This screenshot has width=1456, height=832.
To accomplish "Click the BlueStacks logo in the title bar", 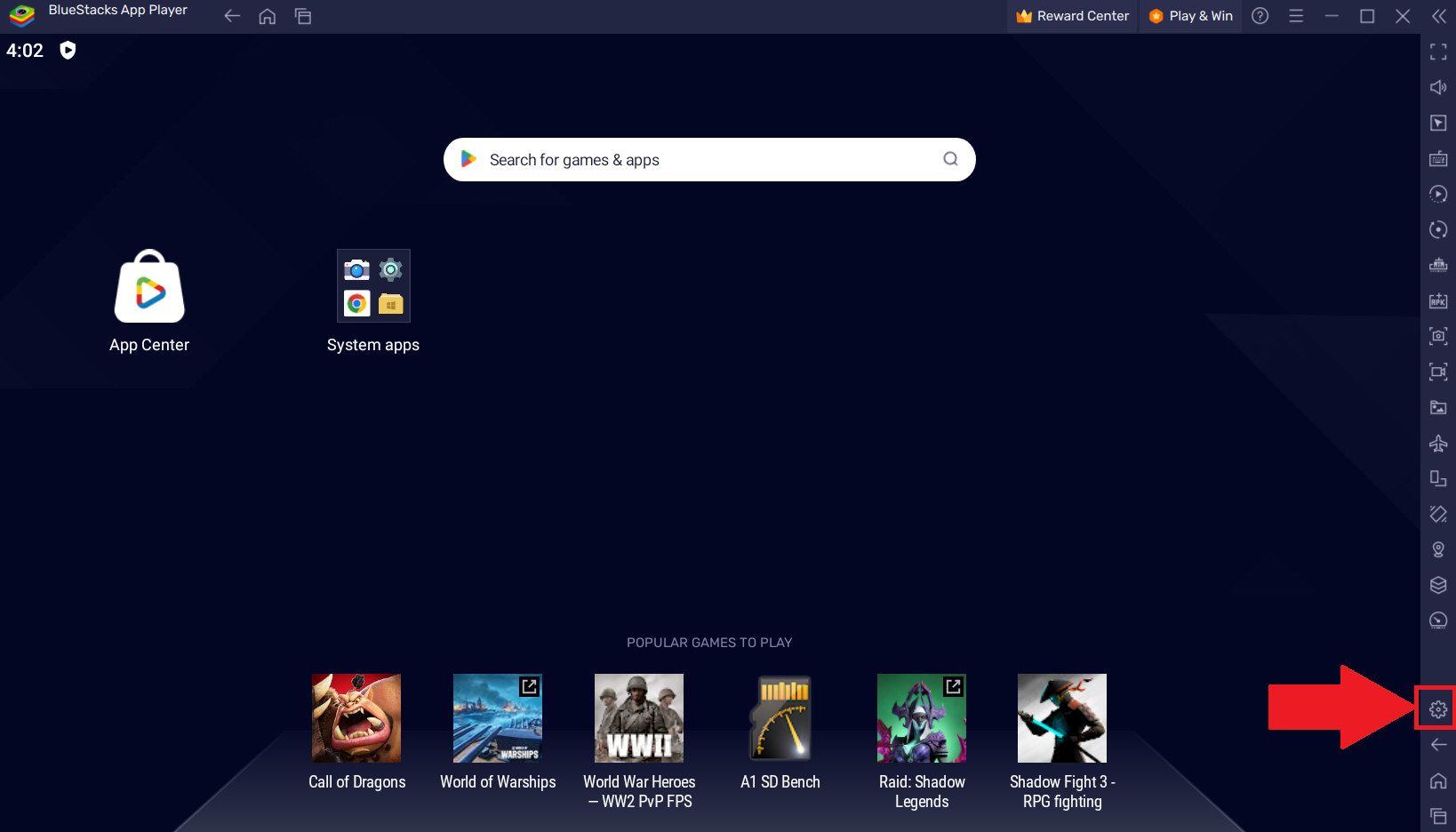I will [x=21, y=15].
